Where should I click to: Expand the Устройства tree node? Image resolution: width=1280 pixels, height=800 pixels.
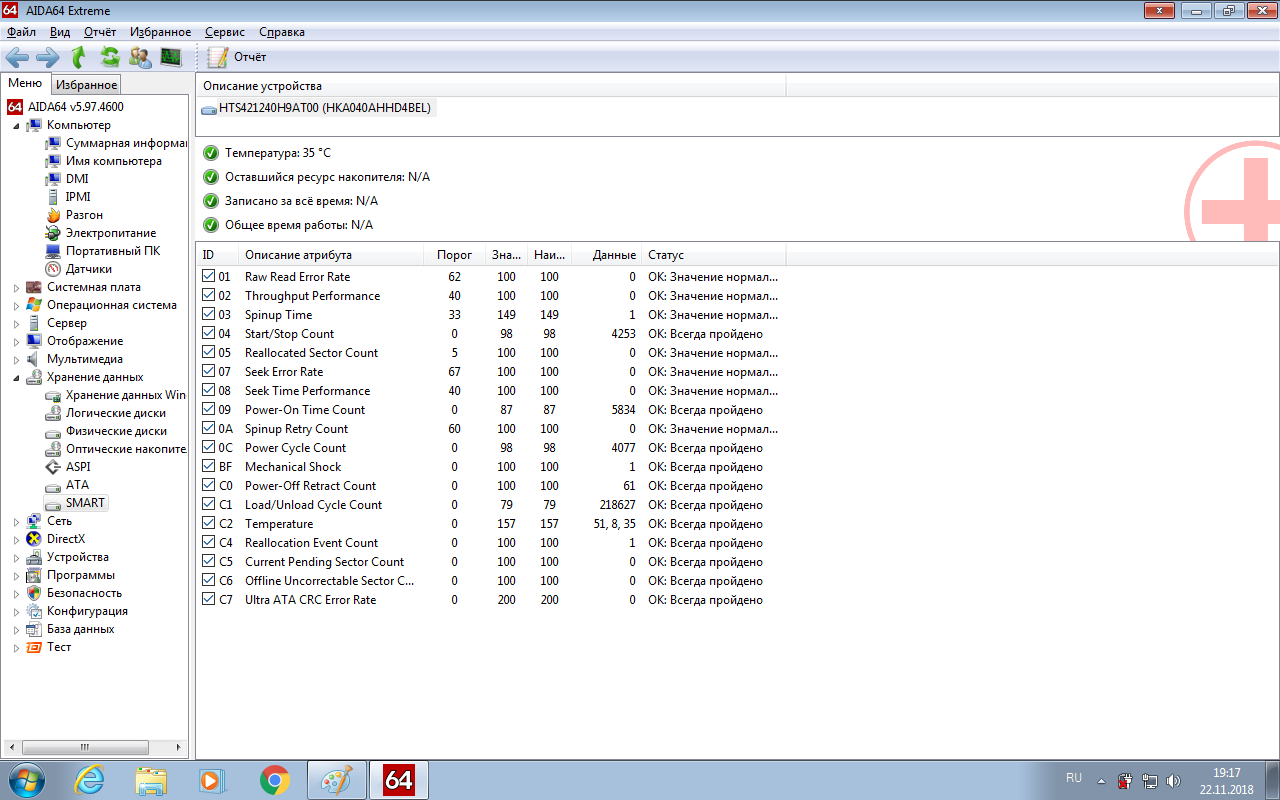pos(16,558)
